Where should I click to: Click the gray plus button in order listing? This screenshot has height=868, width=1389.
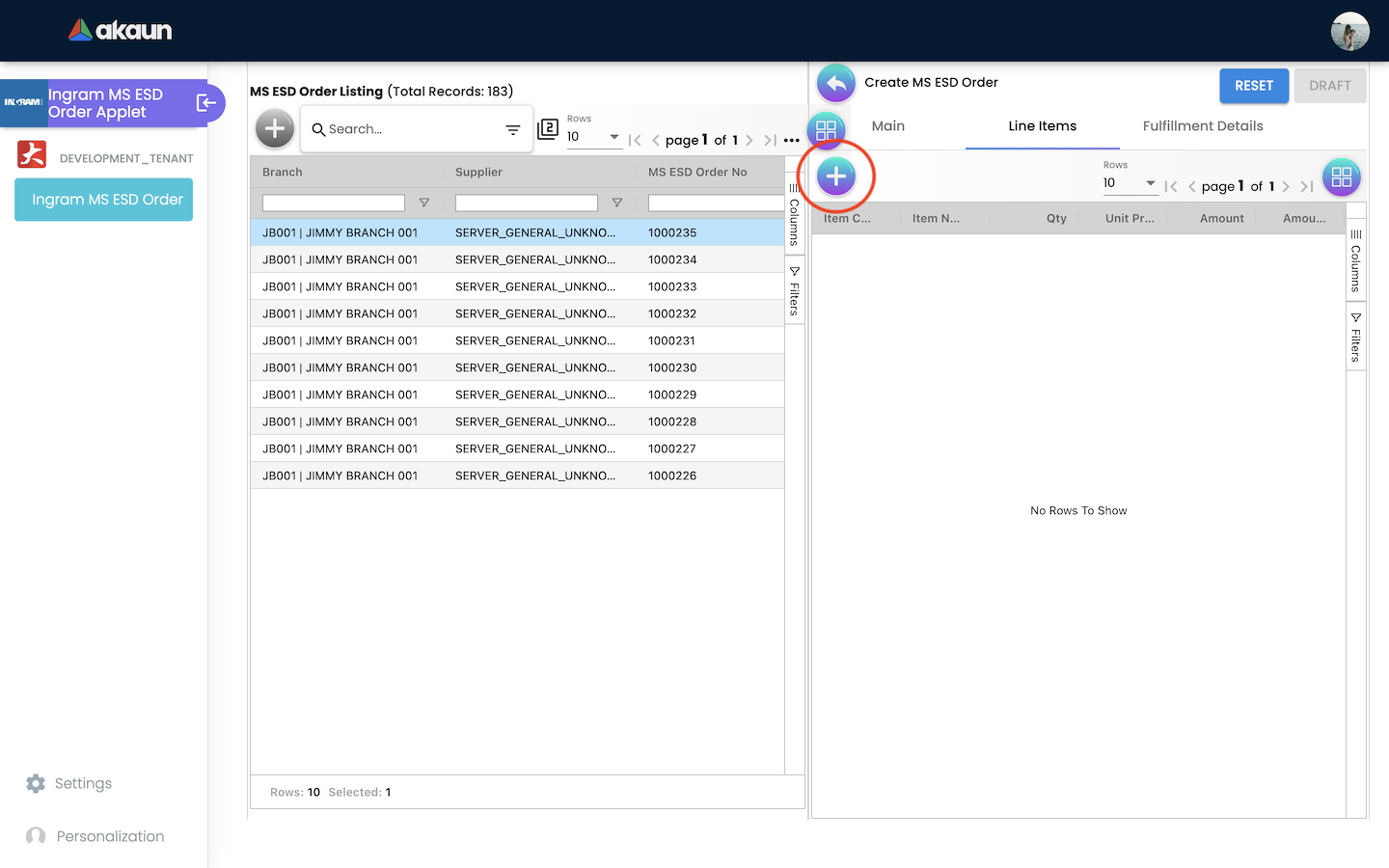tap(275, 128)
